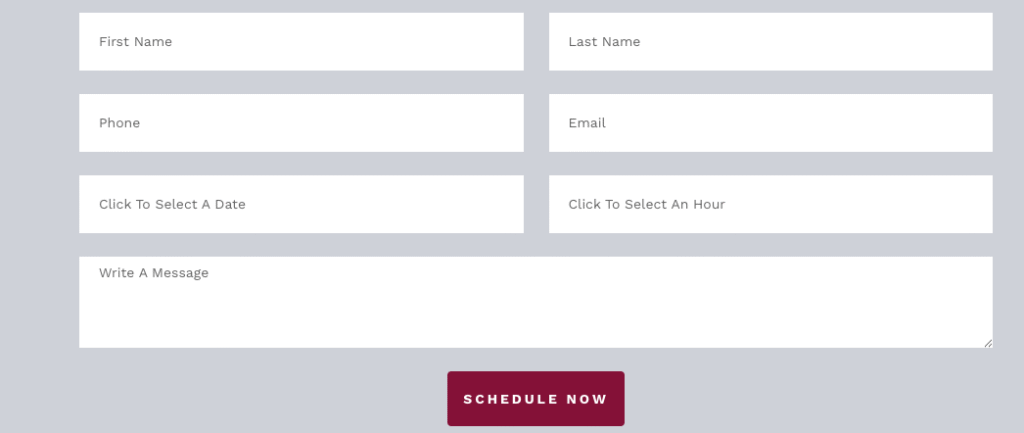The width and height of the screenshot is (1024, 433).
Task: Click the Write A Message text area
Action: (x=535, y=302)
